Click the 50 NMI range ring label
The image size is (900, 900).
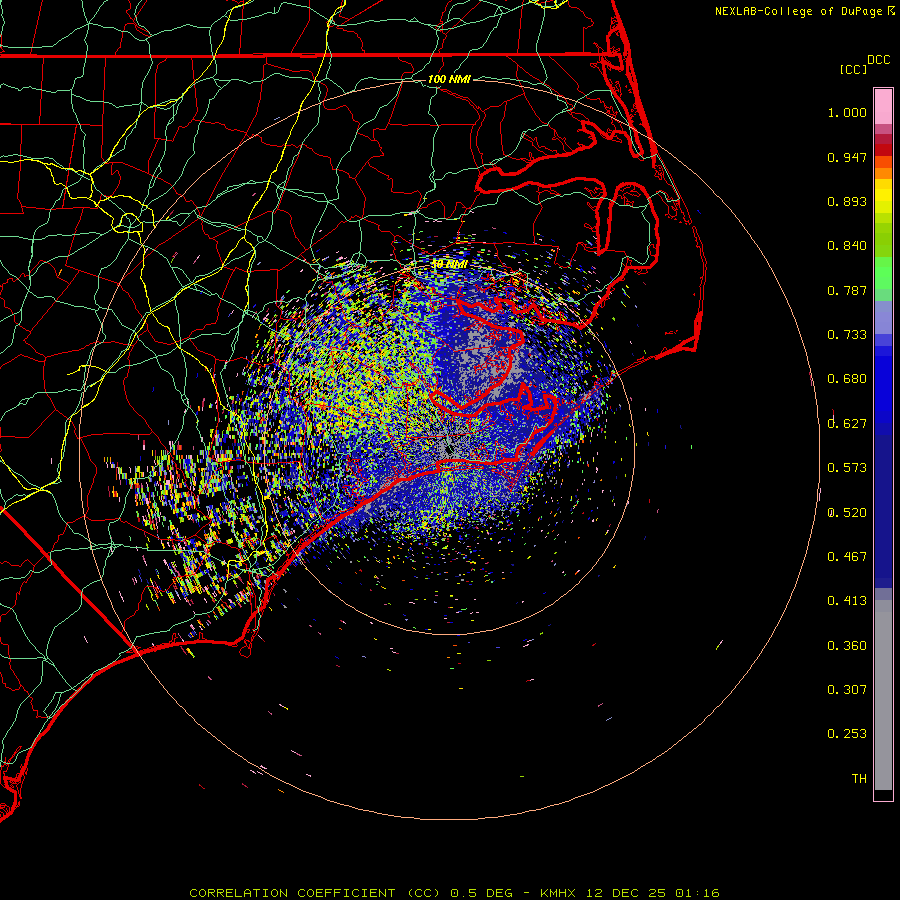pos(449,264)
